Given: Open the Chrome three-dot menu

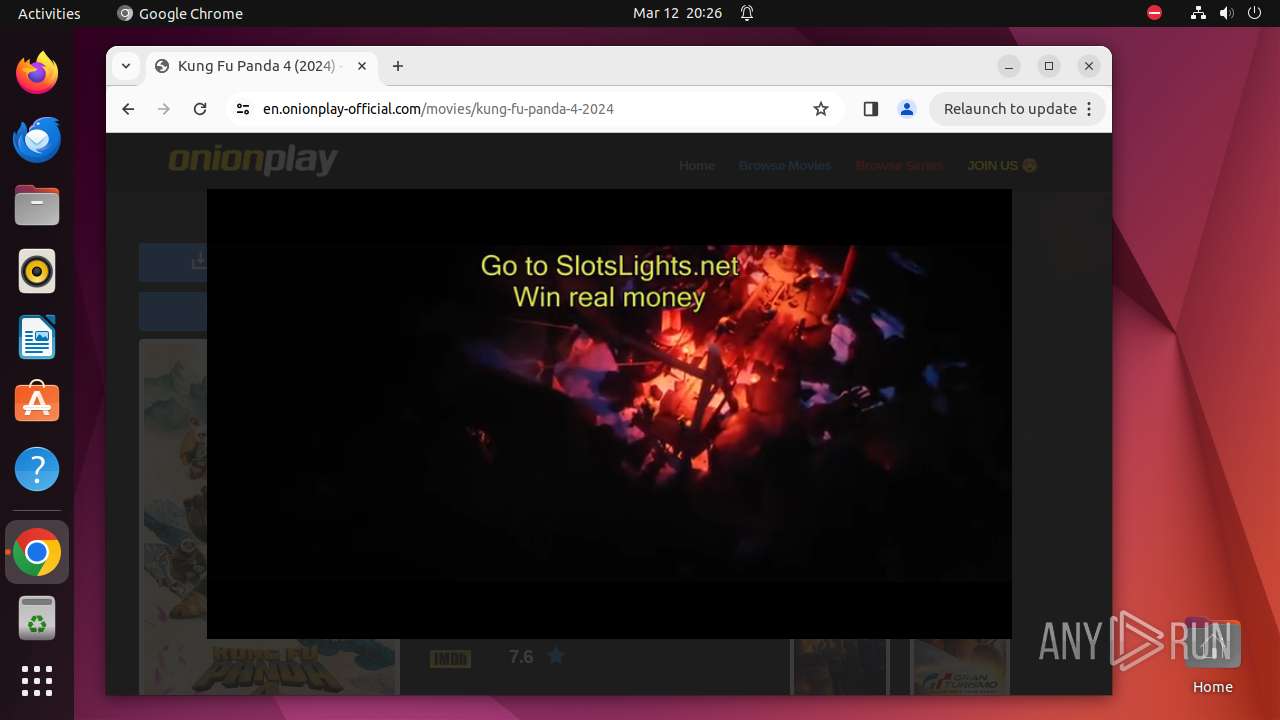Looking at the screenshot, I should point(1089,109).
